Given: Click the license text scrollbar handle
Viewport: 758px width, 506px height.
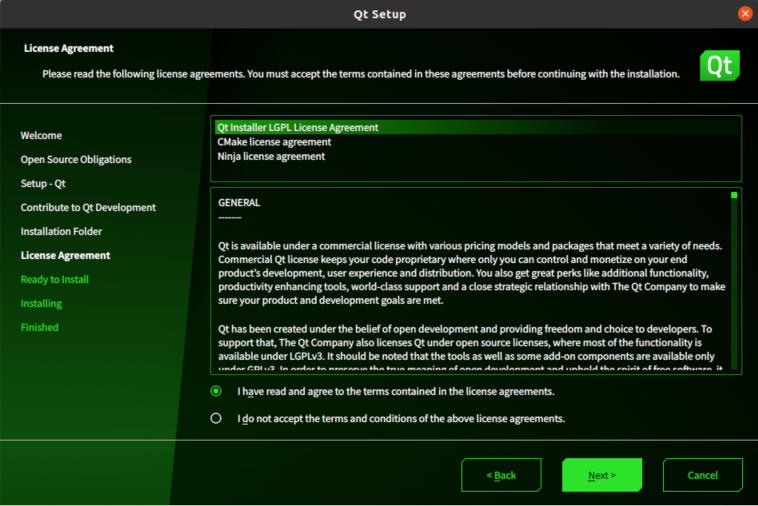Looking at the screenshot, I should pos(734,195).
